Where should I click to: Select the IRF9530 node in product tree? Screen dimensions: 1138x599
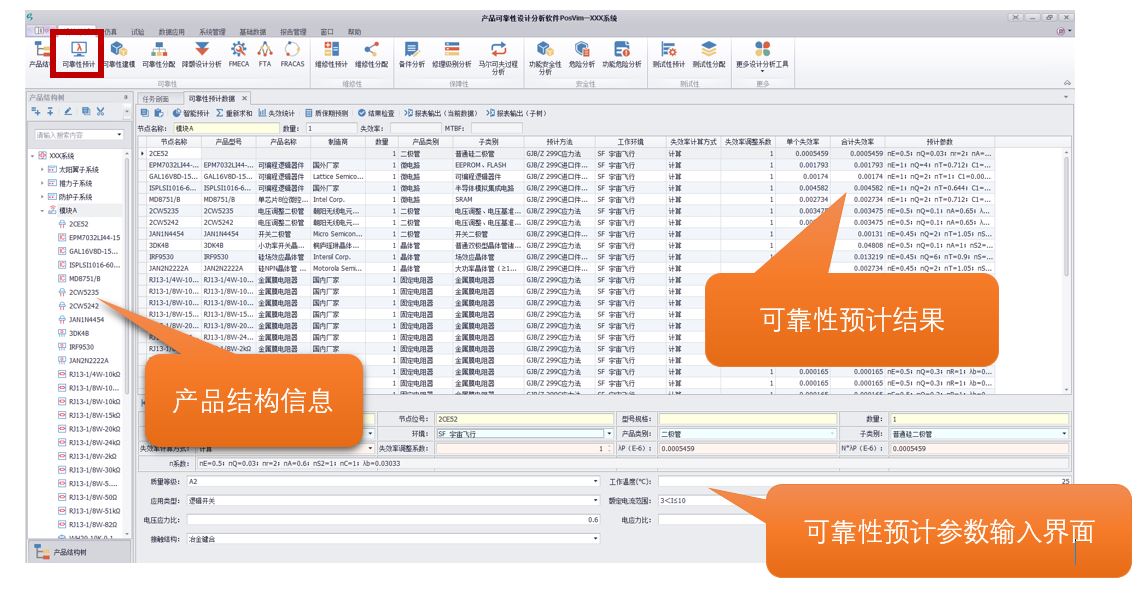pyautogui.click(x=82, y=347)
